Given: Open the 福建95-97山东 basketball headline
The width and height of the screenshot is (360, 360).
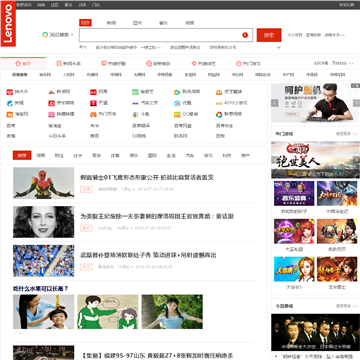Looking at the screenshot, I should click(157, 356).
